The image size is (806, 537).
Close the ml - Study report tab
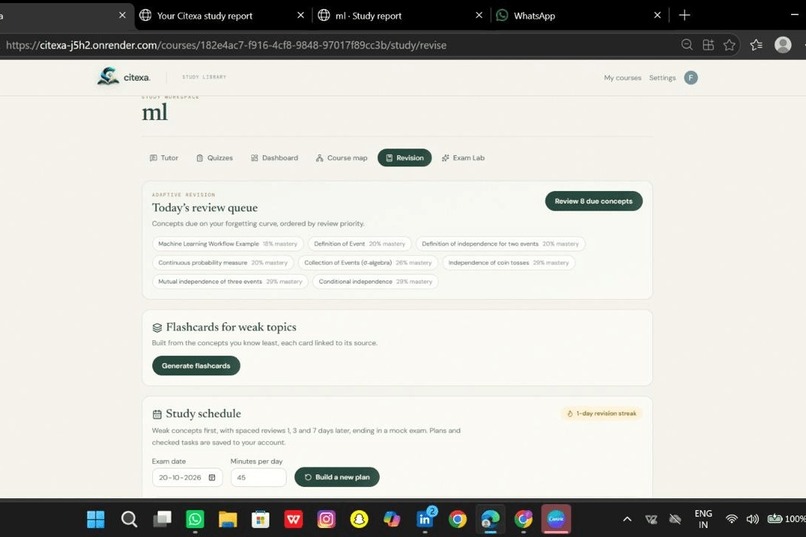(479, 15)
